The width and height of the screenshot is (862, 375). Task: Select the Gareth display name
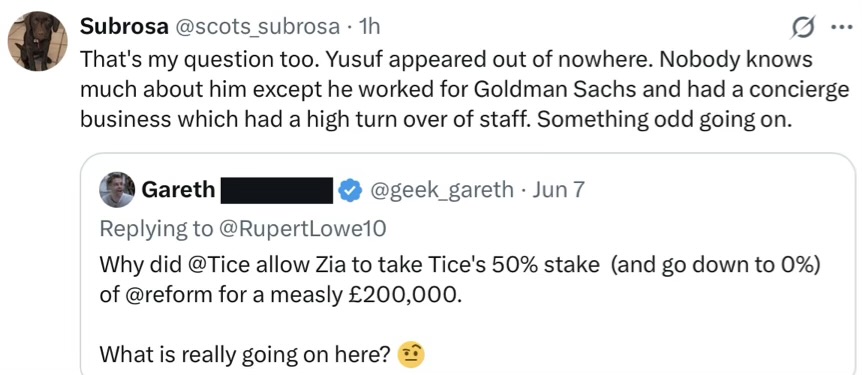click(x=178, y=190)
